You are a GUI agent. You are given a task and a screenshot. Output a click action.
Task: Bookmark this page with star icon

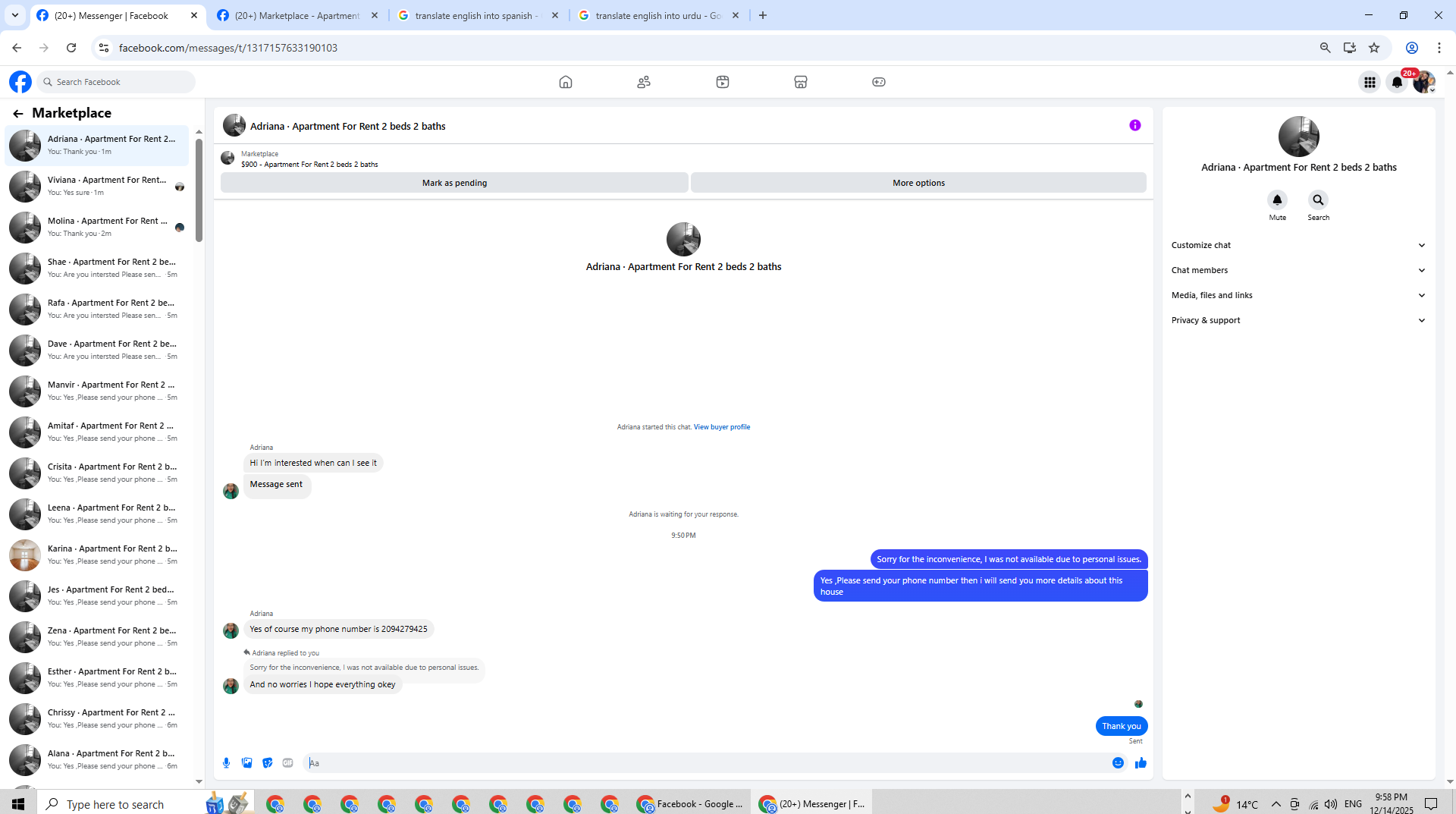click(1374, 48)
